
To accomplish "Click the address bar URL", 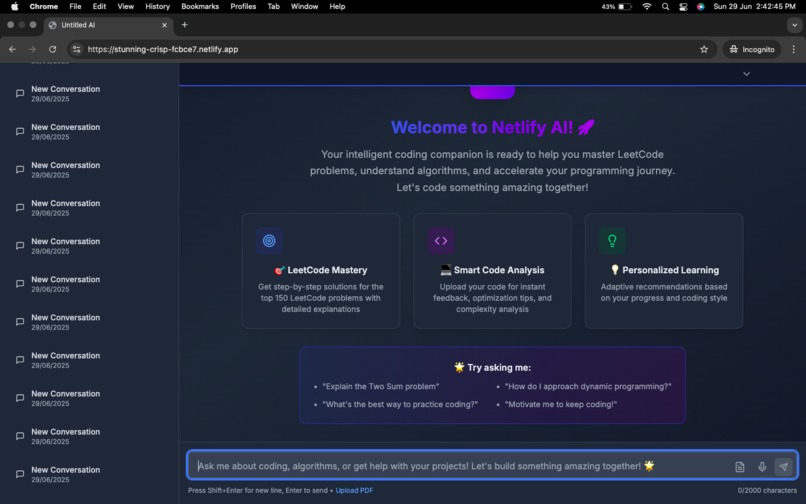I will [x=162, y=49].
